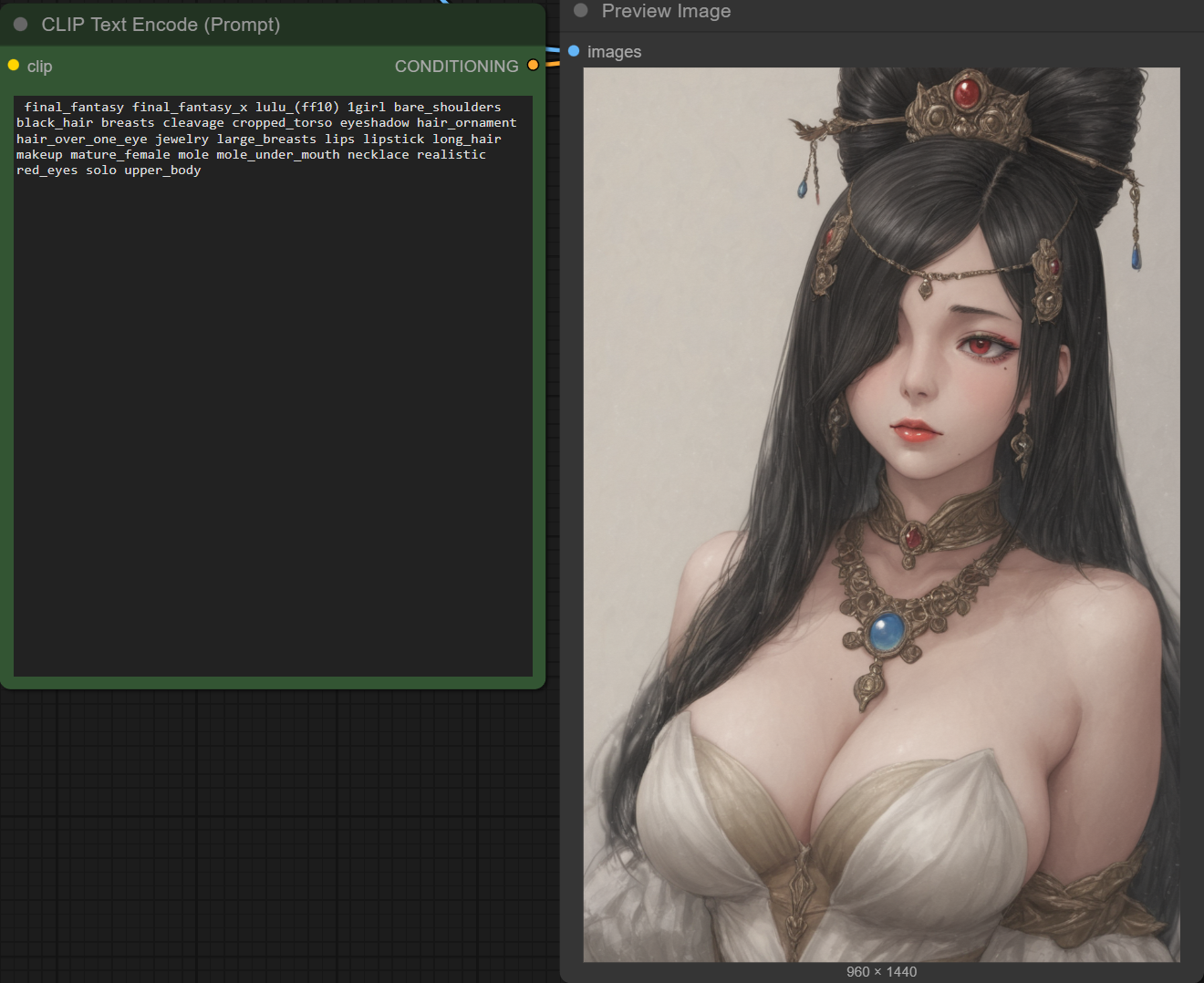Open the generated preview image

click(x=882, y=514)
